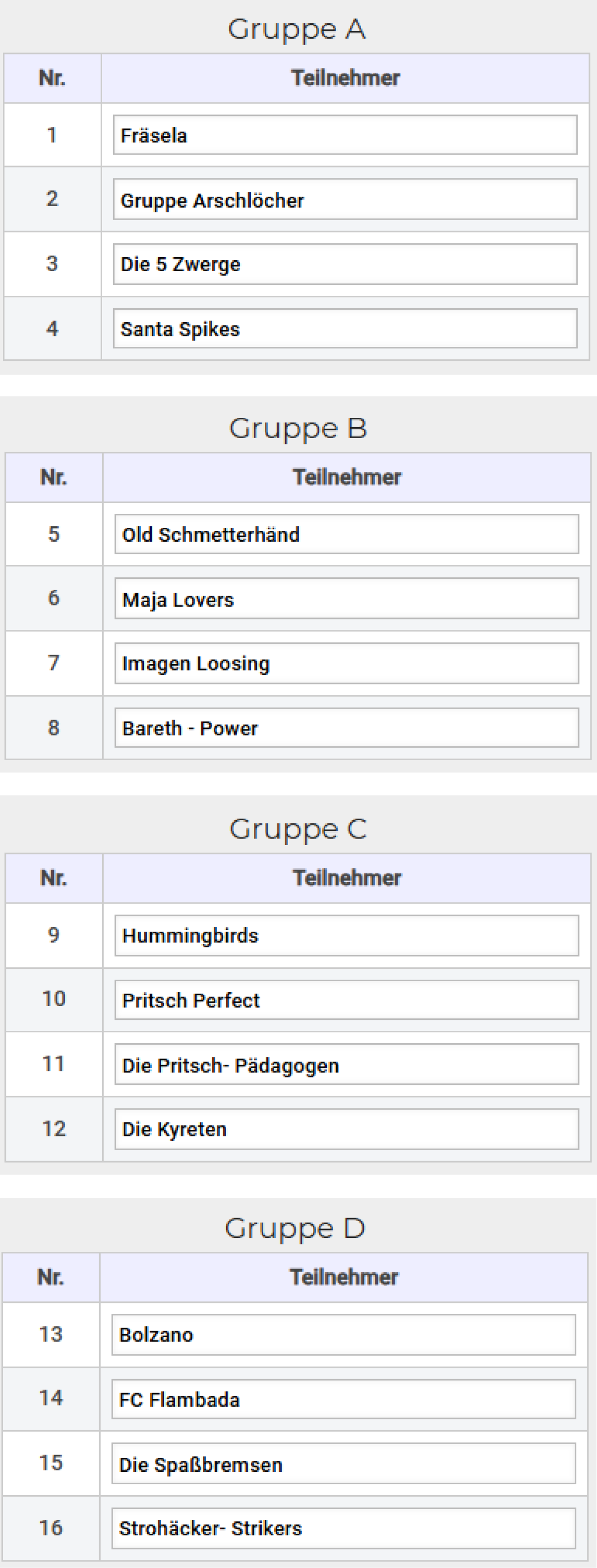Click the Teilnehmer header in Gruppe B

[347, 477]
